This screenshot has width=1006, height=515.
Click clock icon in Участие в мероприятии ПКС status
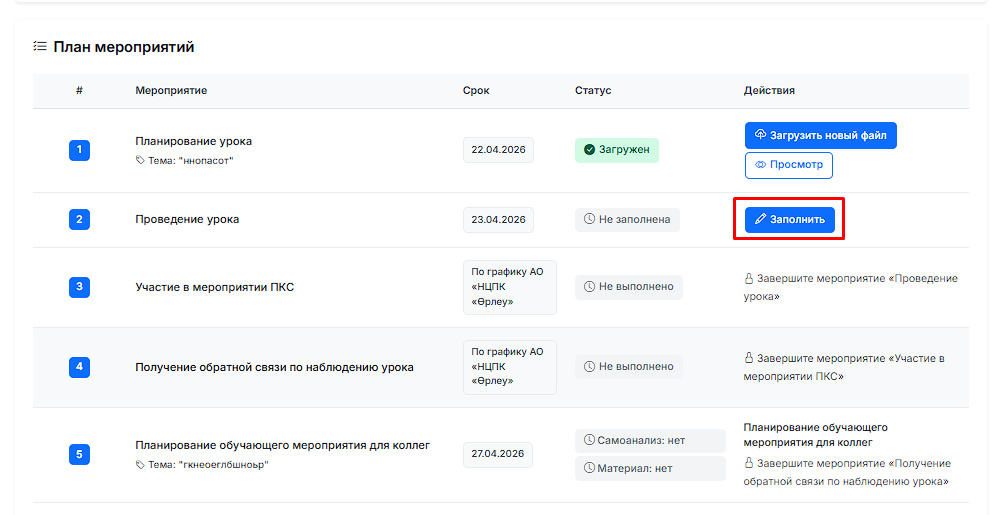point(589,287)
